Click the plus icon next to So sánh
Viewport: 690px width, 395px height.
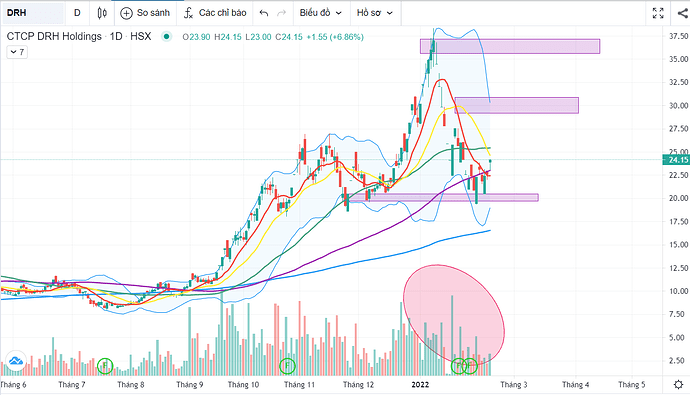(126, 13)
